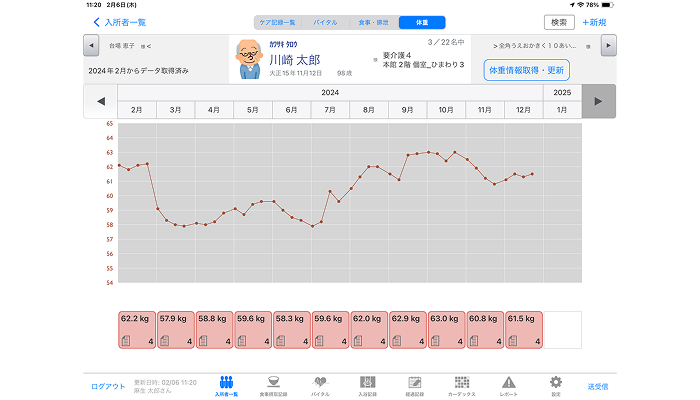Select the 5月 month header
The width and height of the screenshot is (700, 400).
click(253, 110)
